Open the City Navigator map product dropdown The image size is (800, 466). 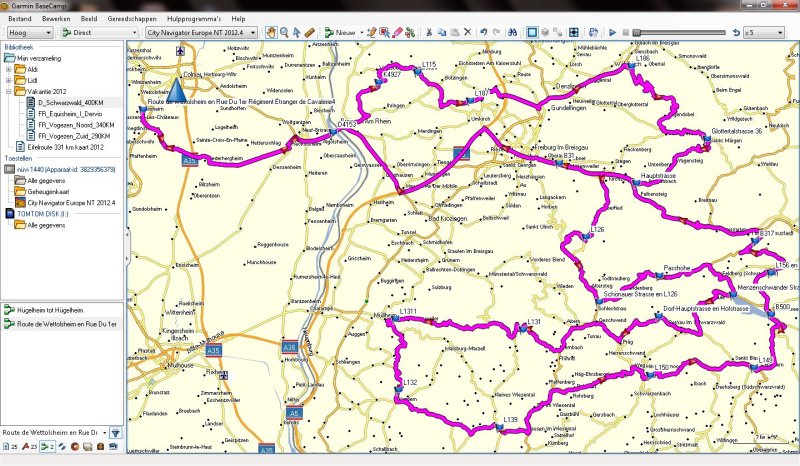pyautogui.click(x=201, y=33)
